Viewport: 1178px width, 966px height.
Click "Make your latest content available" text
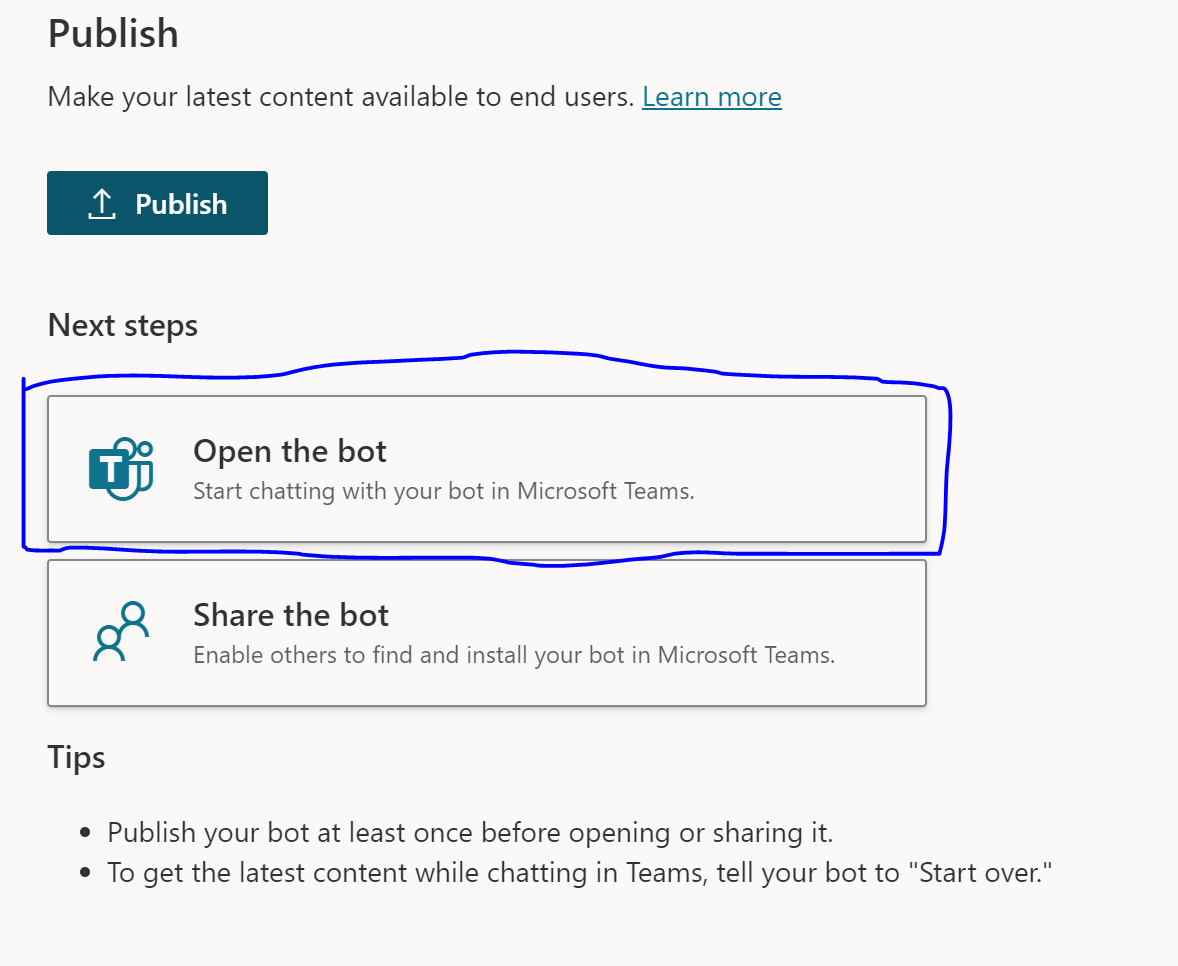[x=340, y=97]
